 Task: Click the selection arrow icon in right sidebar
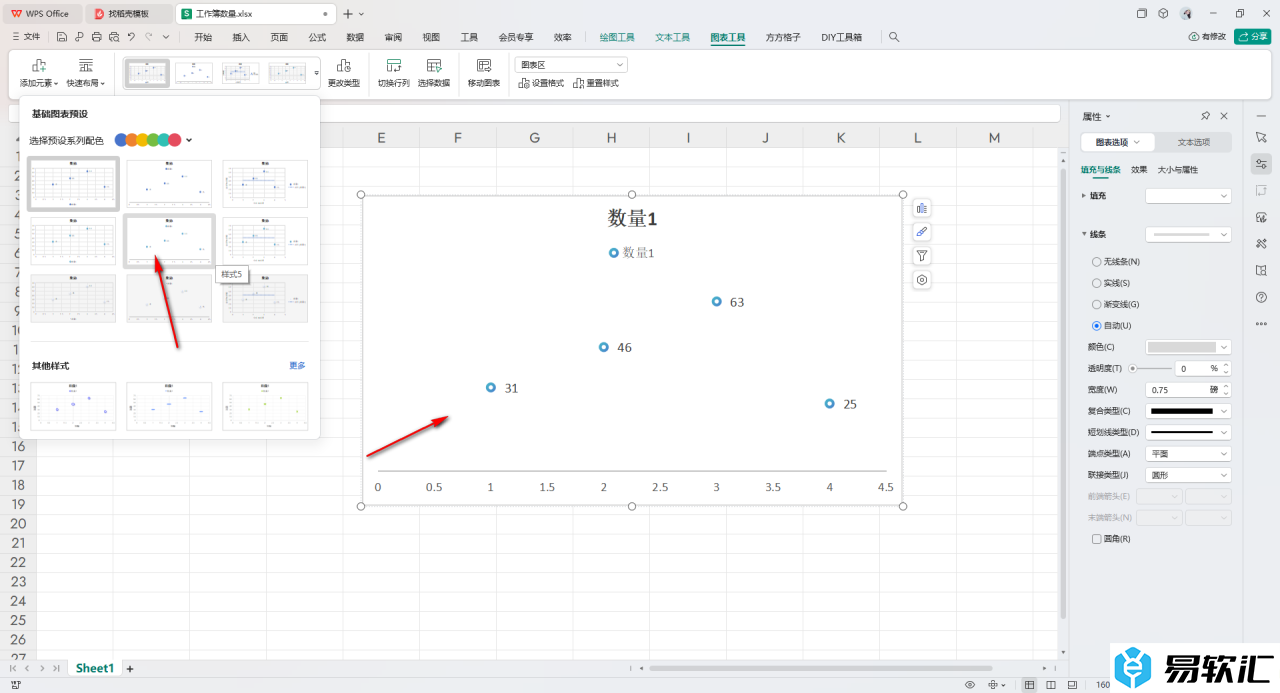[x=1261, y=137]
